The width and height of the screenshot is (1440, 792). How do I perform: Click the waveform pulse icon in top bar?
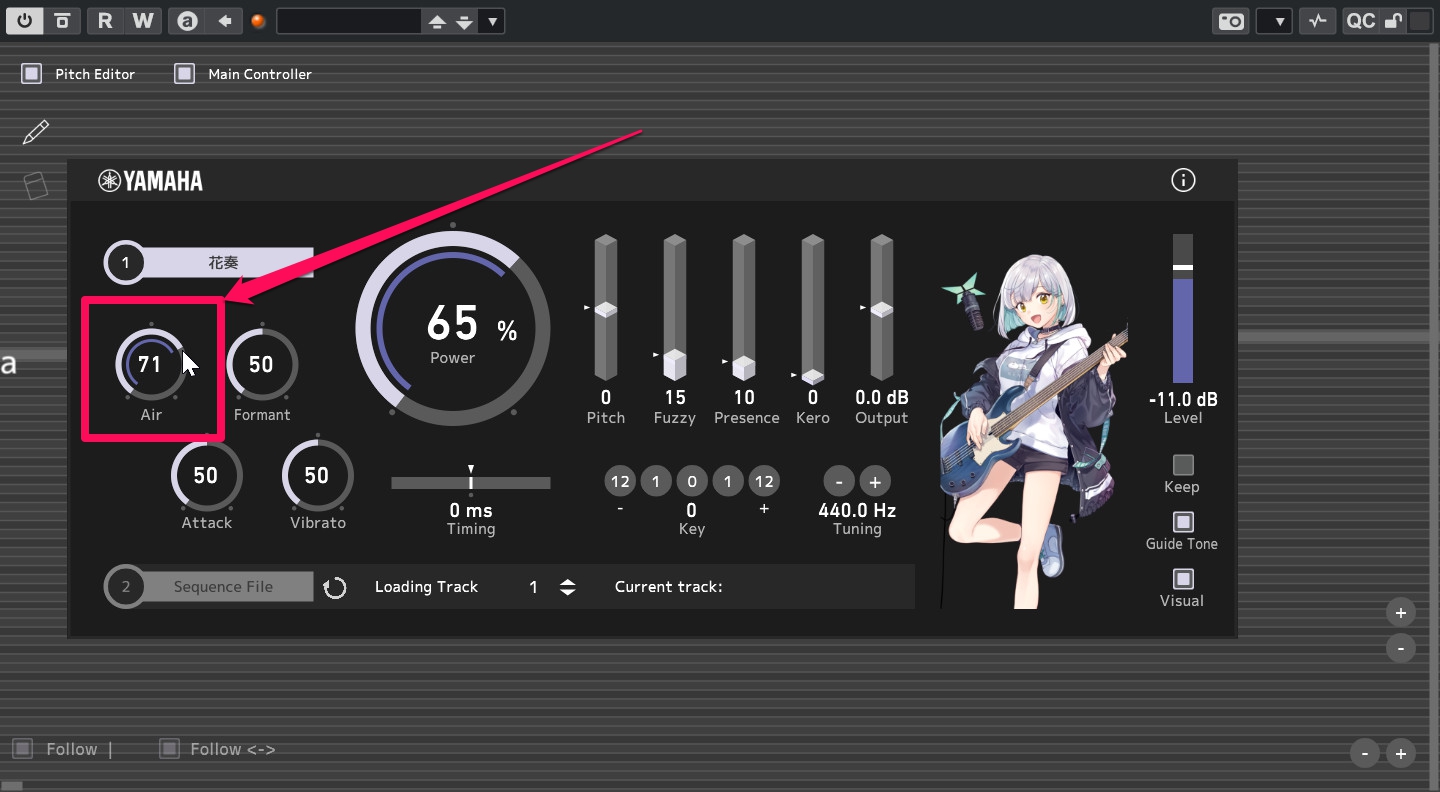[x=1318, y=21]
